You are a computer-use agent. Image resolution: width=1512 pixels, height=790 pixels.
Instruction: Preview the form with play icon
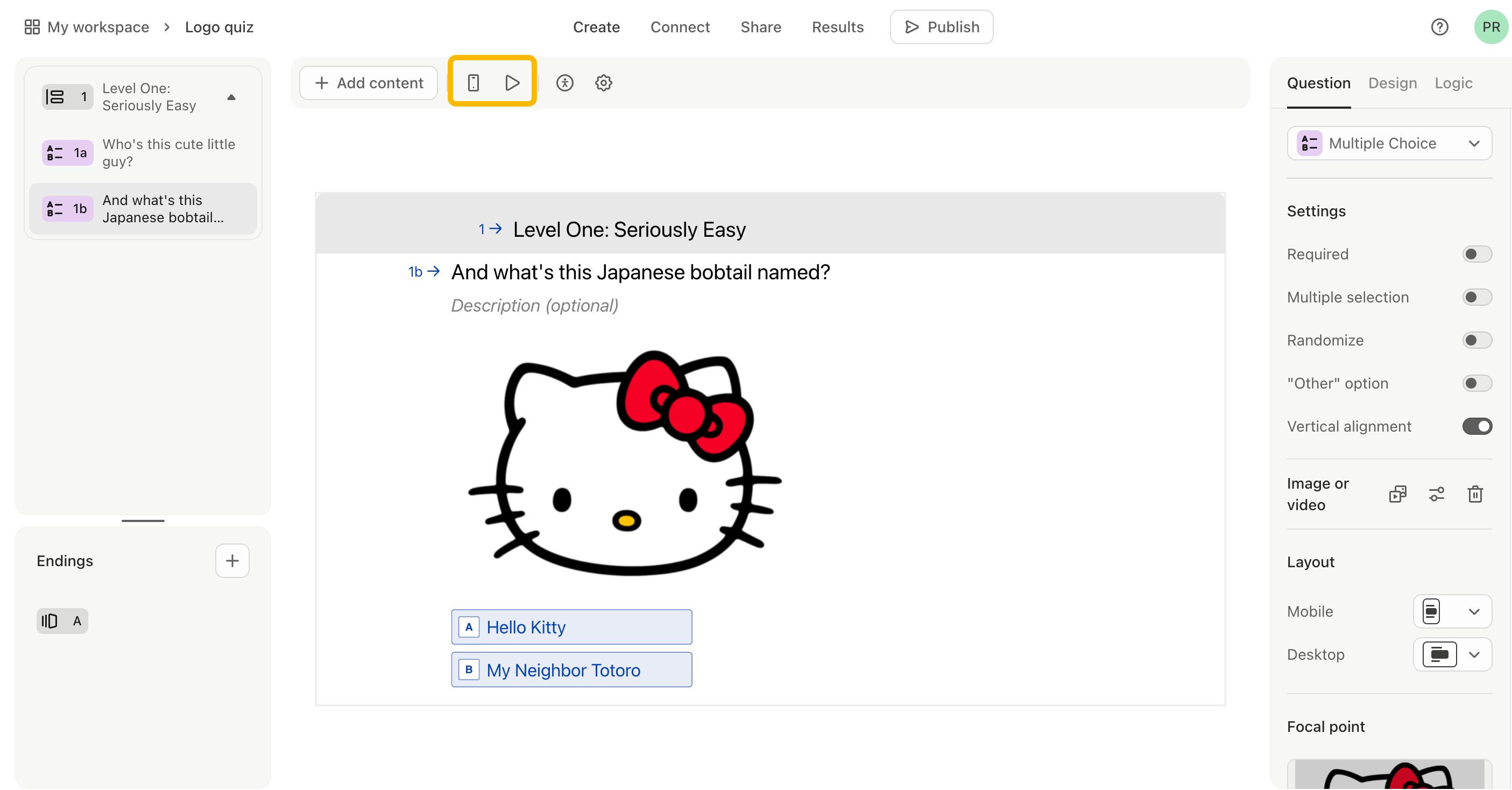click(x=512, y=83)
